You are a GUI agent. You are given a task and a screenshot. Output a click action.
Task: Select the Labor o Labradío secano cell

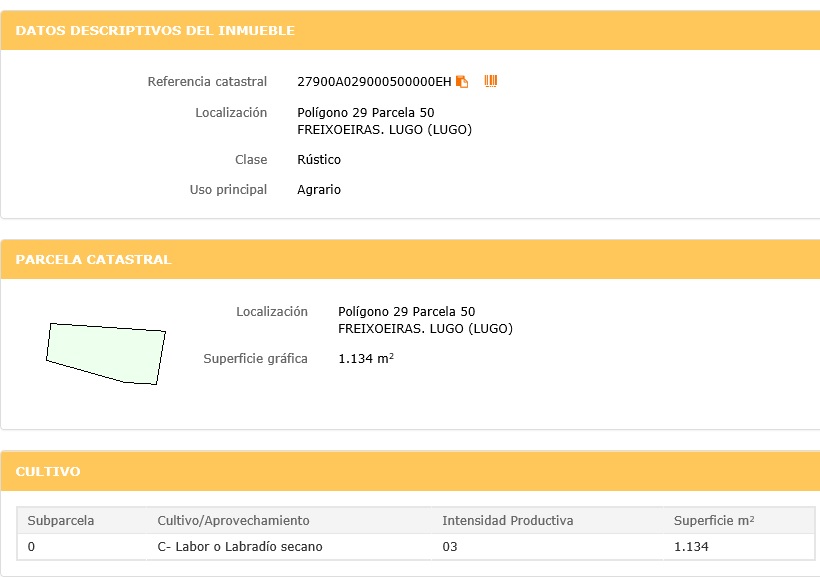click(240, 547)
